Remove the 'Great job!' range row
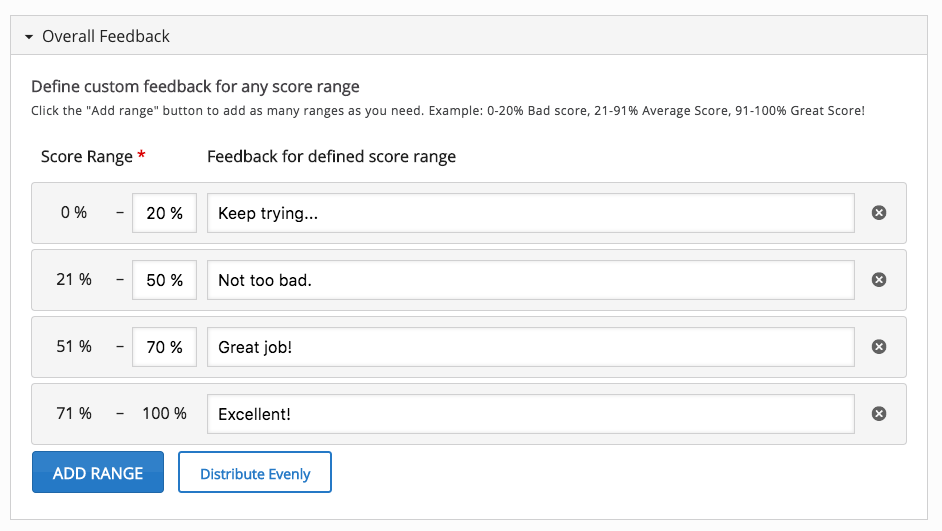Viewport: 942px width, 531px height. 879,347
